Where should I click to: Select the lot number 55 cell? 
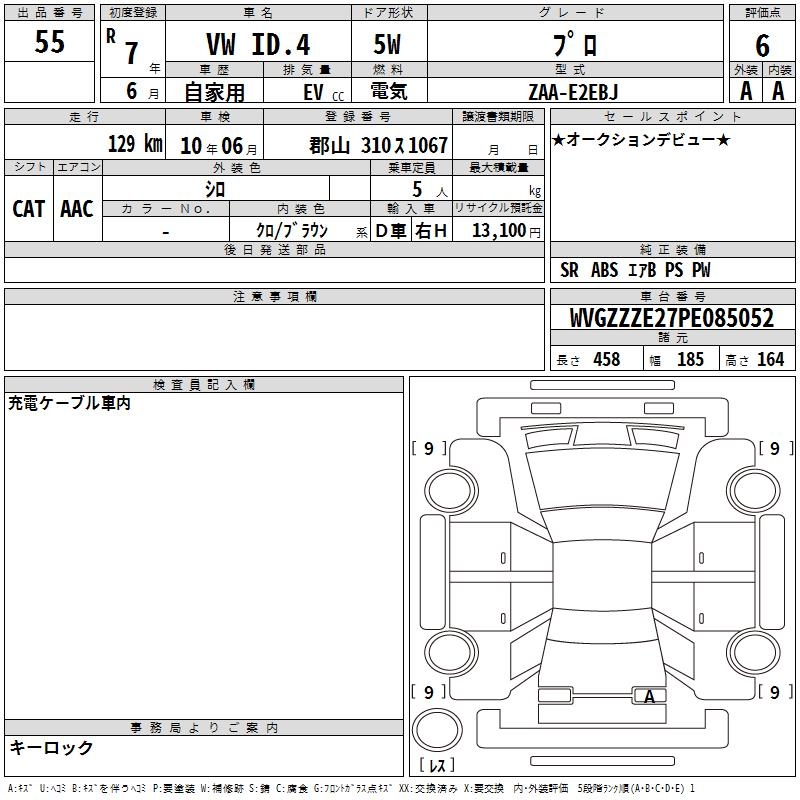49,42
